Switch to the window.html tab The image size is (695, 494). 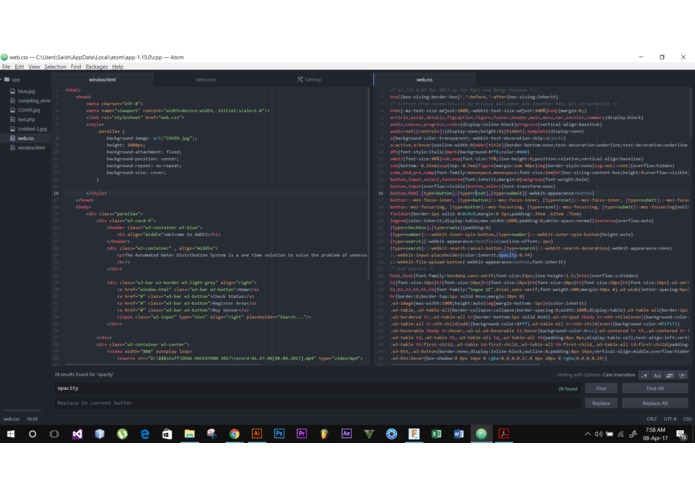click(102, 80)
